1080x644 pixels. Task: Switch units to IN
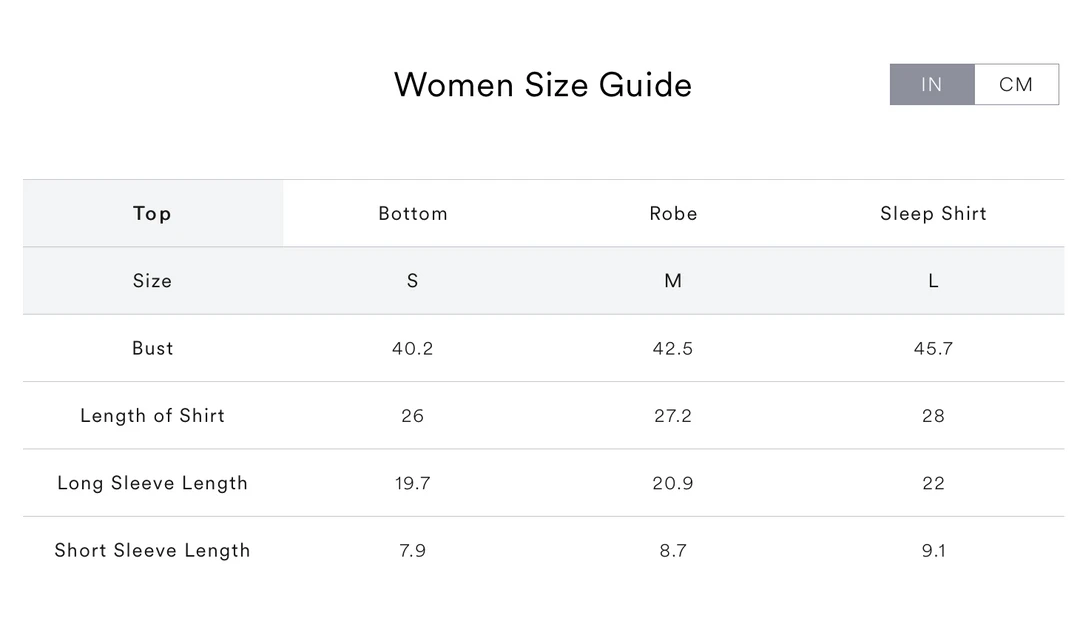[x=931, y=84]
